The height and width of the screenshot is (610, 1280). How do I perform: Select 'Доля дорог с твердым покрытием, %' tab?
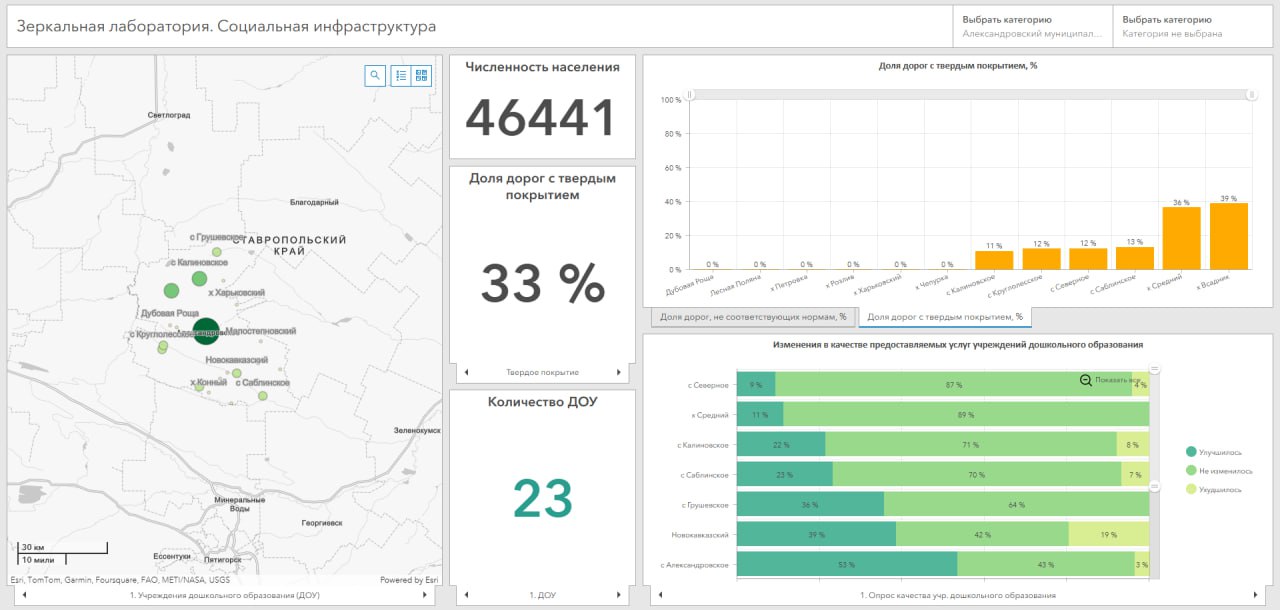(945, 317)
